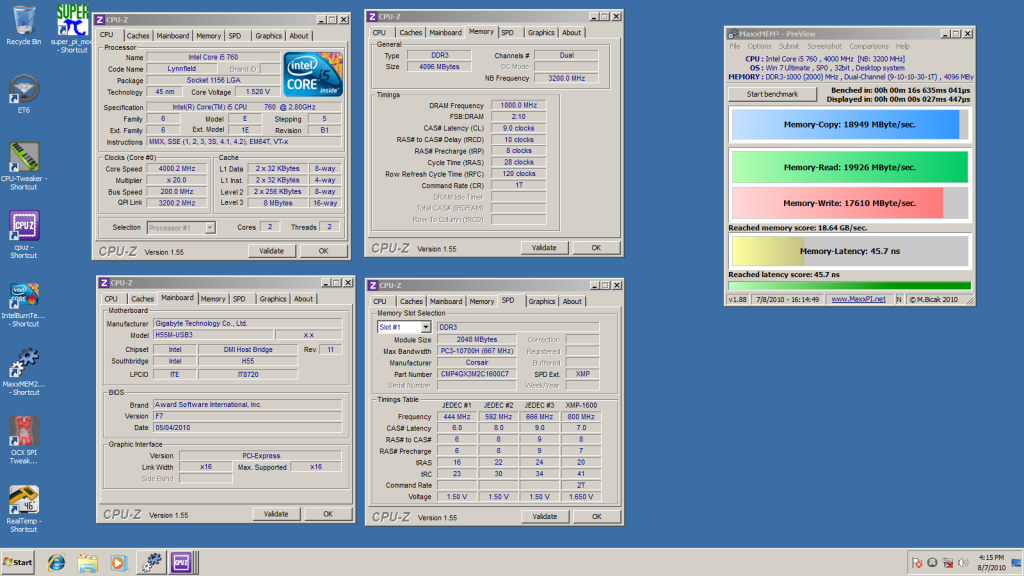
Task: Open the Screenshot menu in MaxxMEM
Action: [x=824, y=46]
